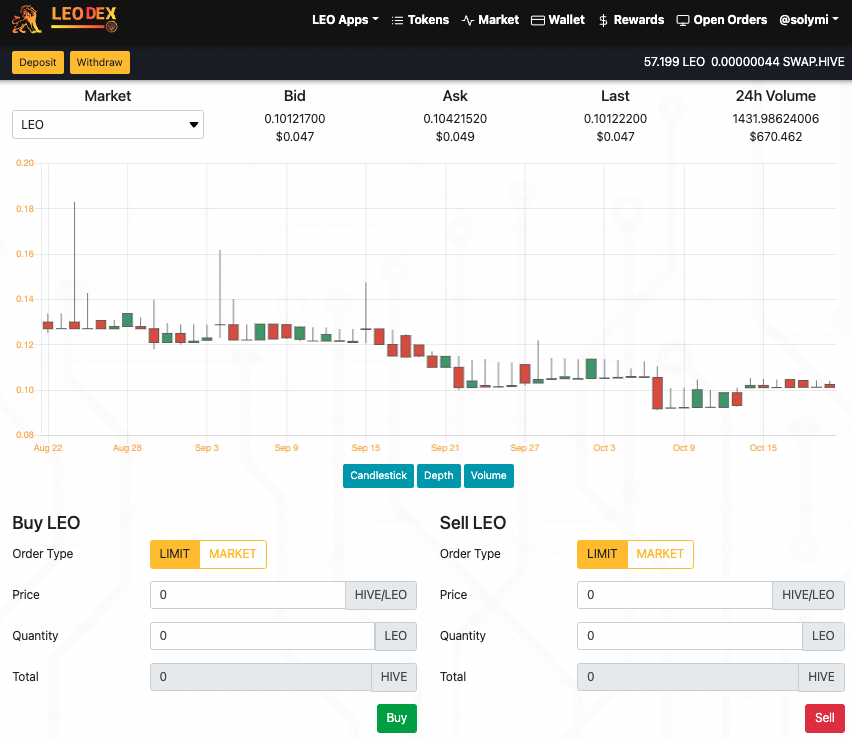
Task: Select LIMIT order type under Buy LEO
Action: tap(174, 554)
